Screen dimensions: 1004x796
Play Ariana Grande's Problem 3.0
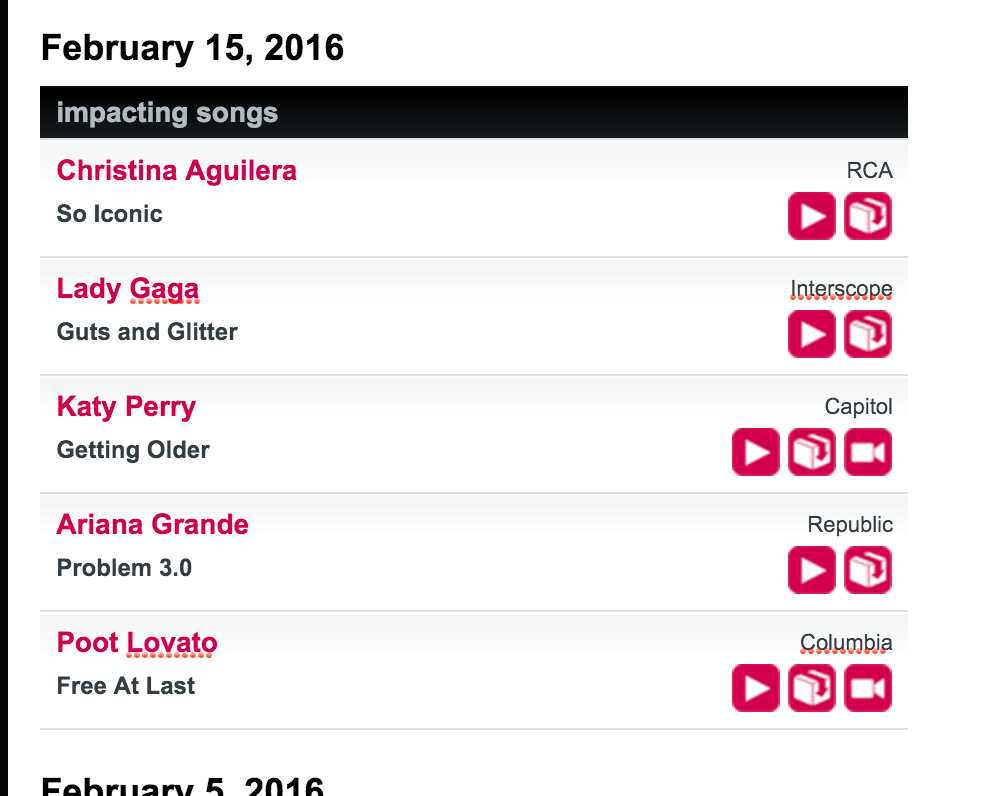811,570
